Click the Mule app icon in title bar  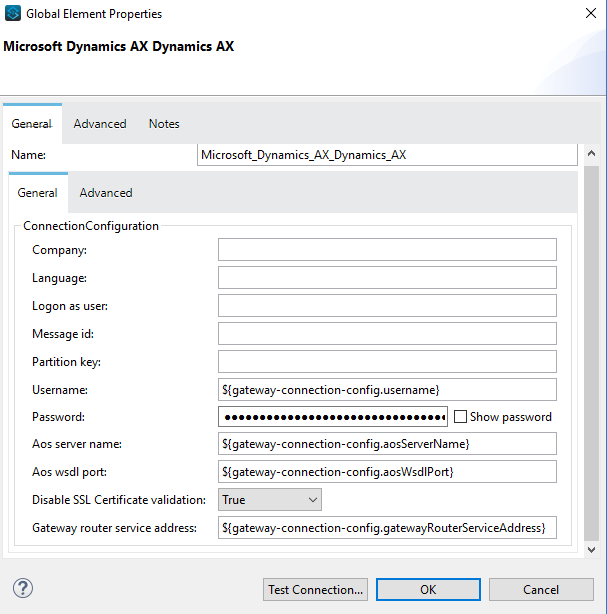point(13,14)
